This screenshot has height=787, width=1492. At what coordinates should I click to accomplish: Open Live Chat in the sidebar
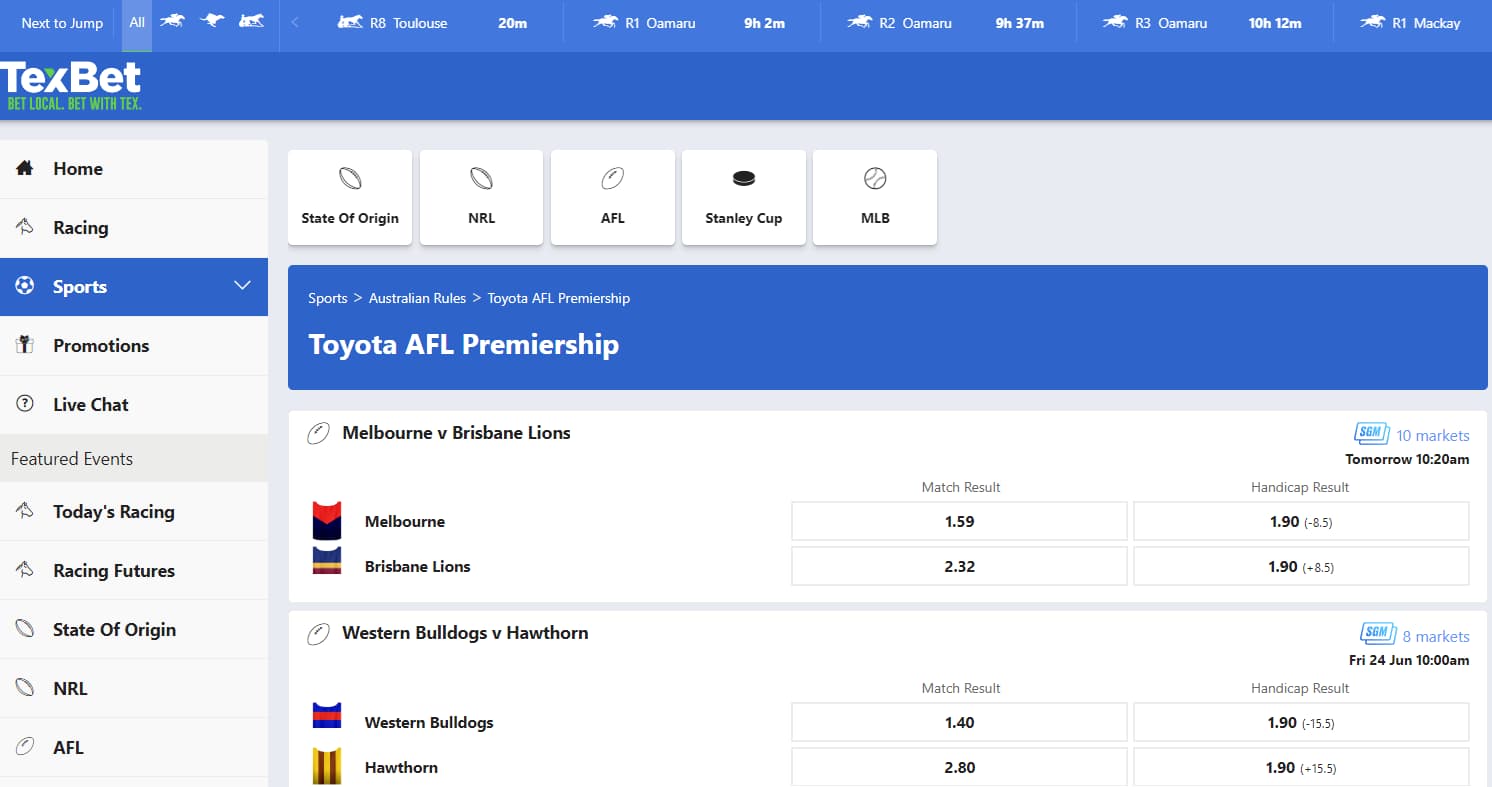pos(134,405)
